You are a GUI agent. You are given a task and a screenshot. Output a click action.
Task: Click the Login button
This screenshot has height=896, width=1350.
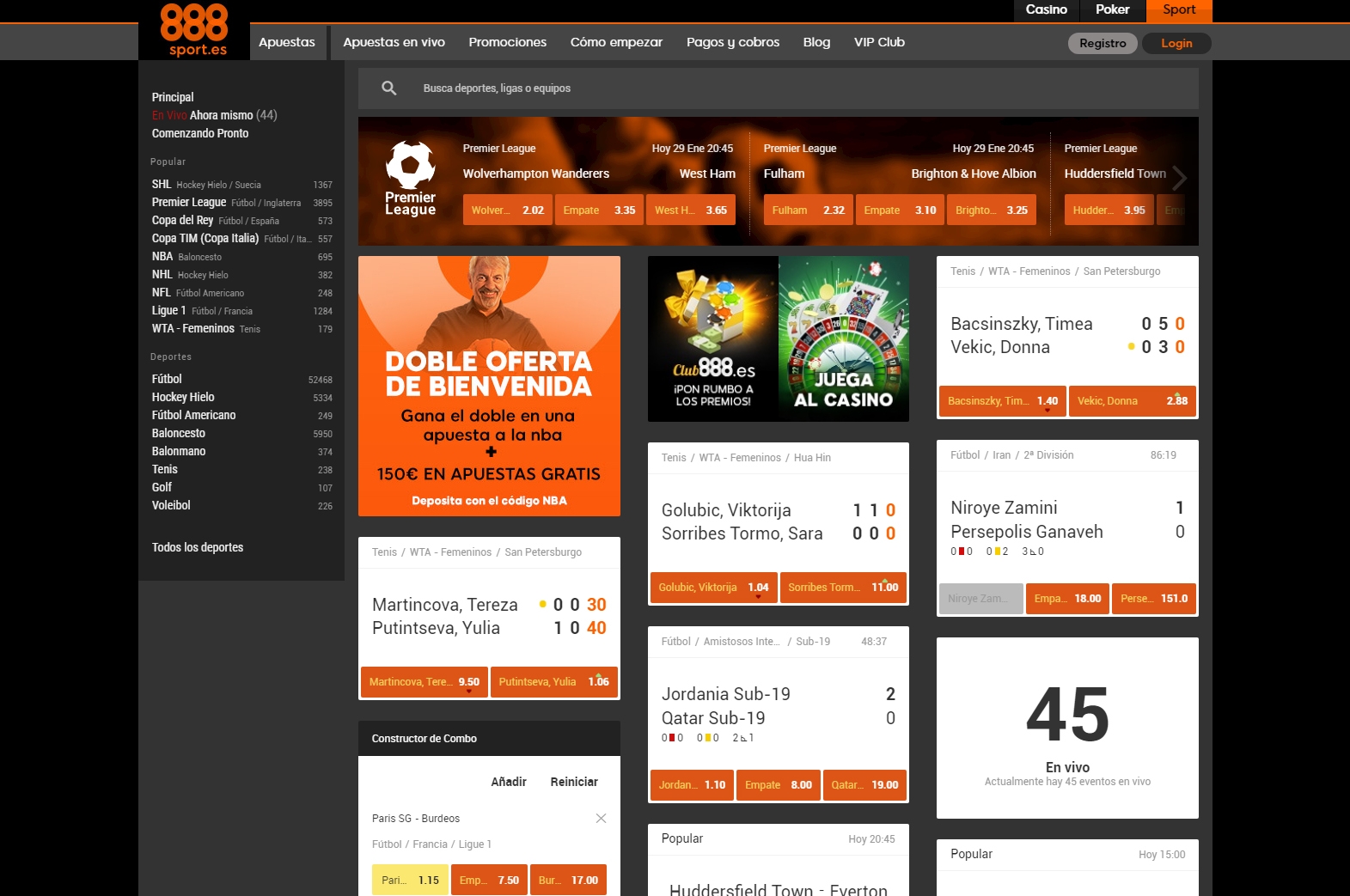point(1176,43)
